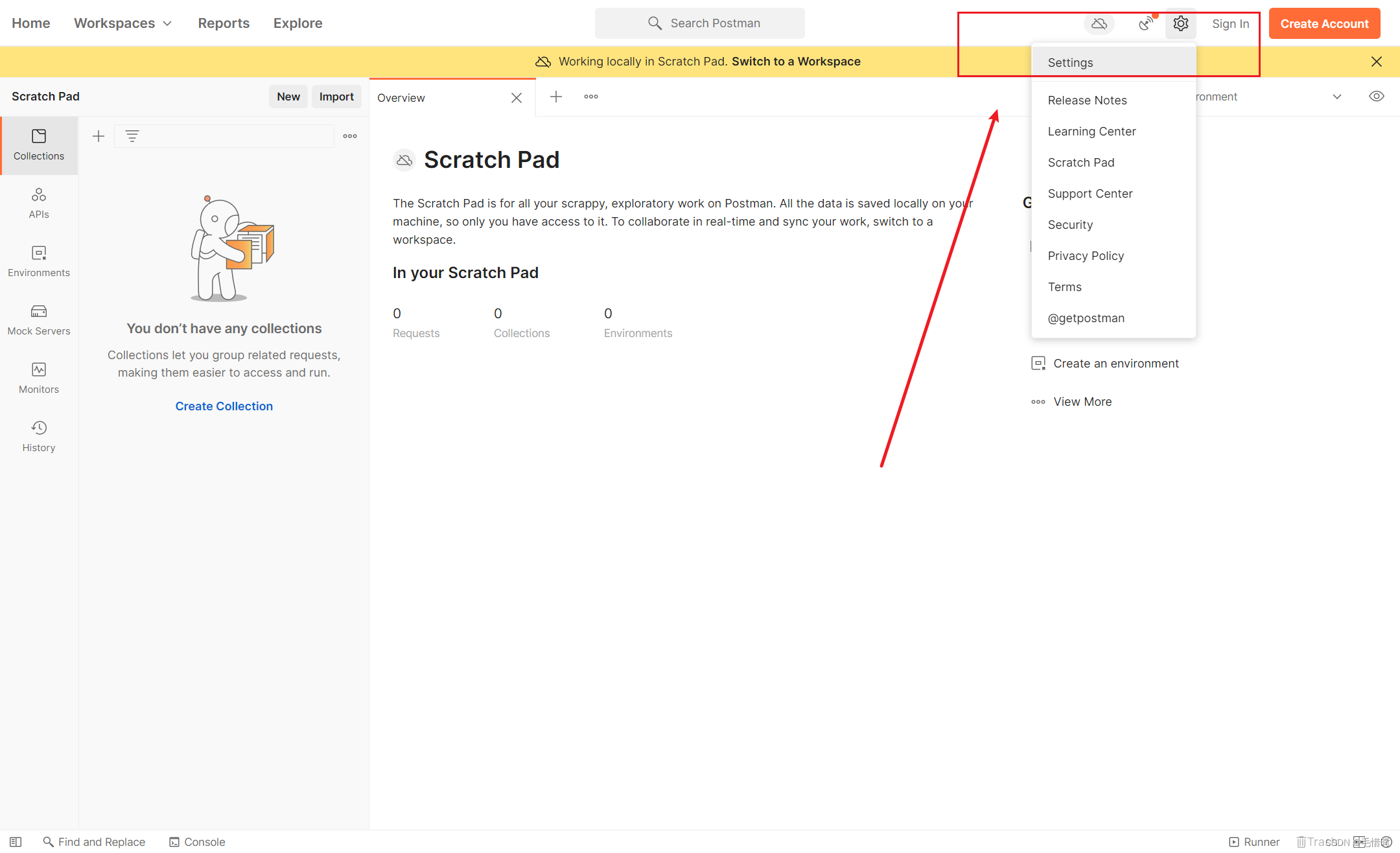
Task: Click View More link
Action: click(1071, 402)
